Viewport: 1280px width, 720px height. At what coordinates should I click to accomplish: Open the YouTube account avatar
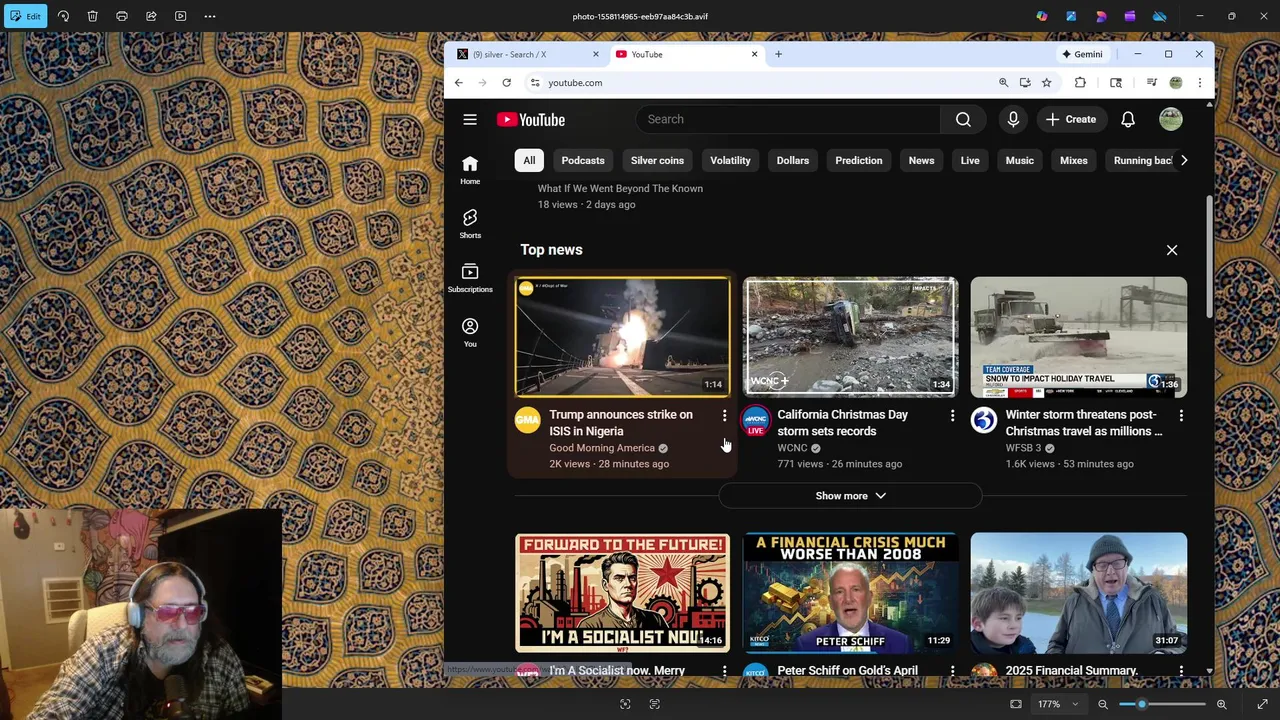coord(1171,120)
